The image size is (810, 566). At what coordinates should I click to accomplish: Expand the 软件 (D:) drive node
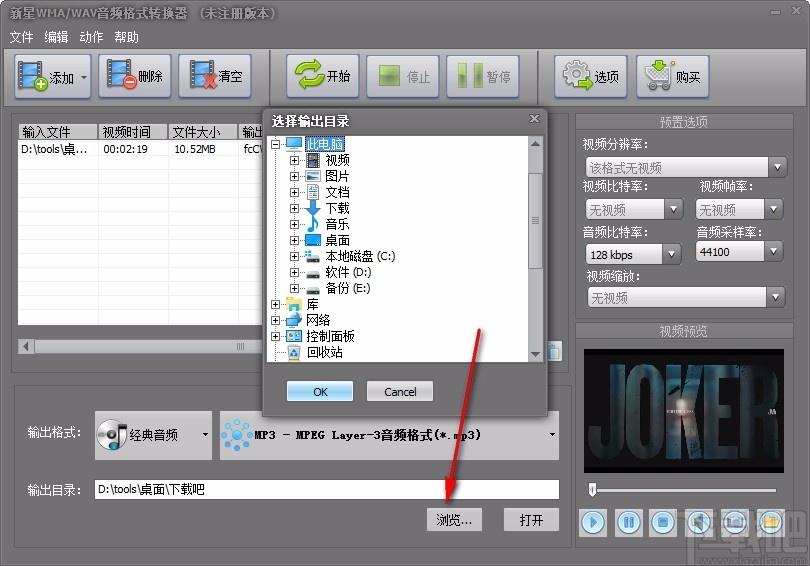pyautogui.click(x=294, y=273)
